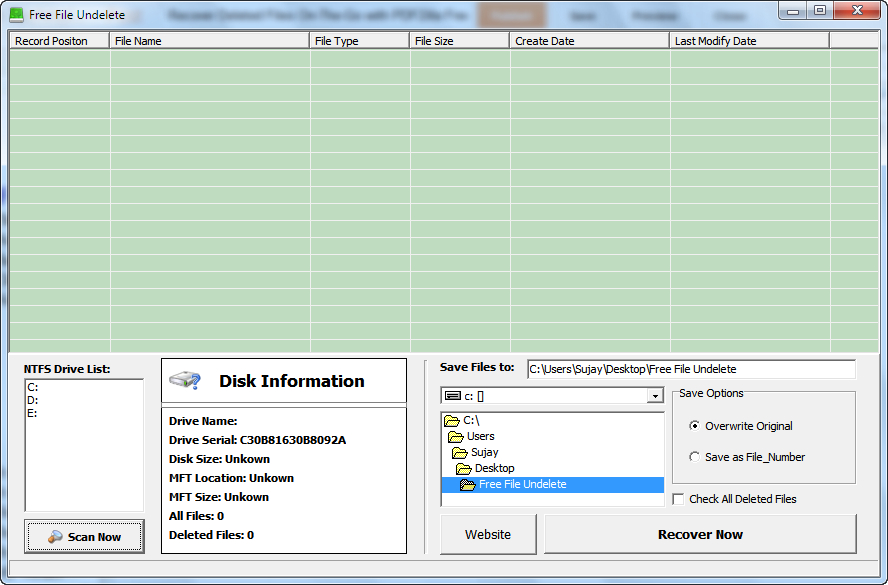Screen dimensions: 888x585
Task: Enable the Check All Deleted Files checkbox
Action: [678, 499]
